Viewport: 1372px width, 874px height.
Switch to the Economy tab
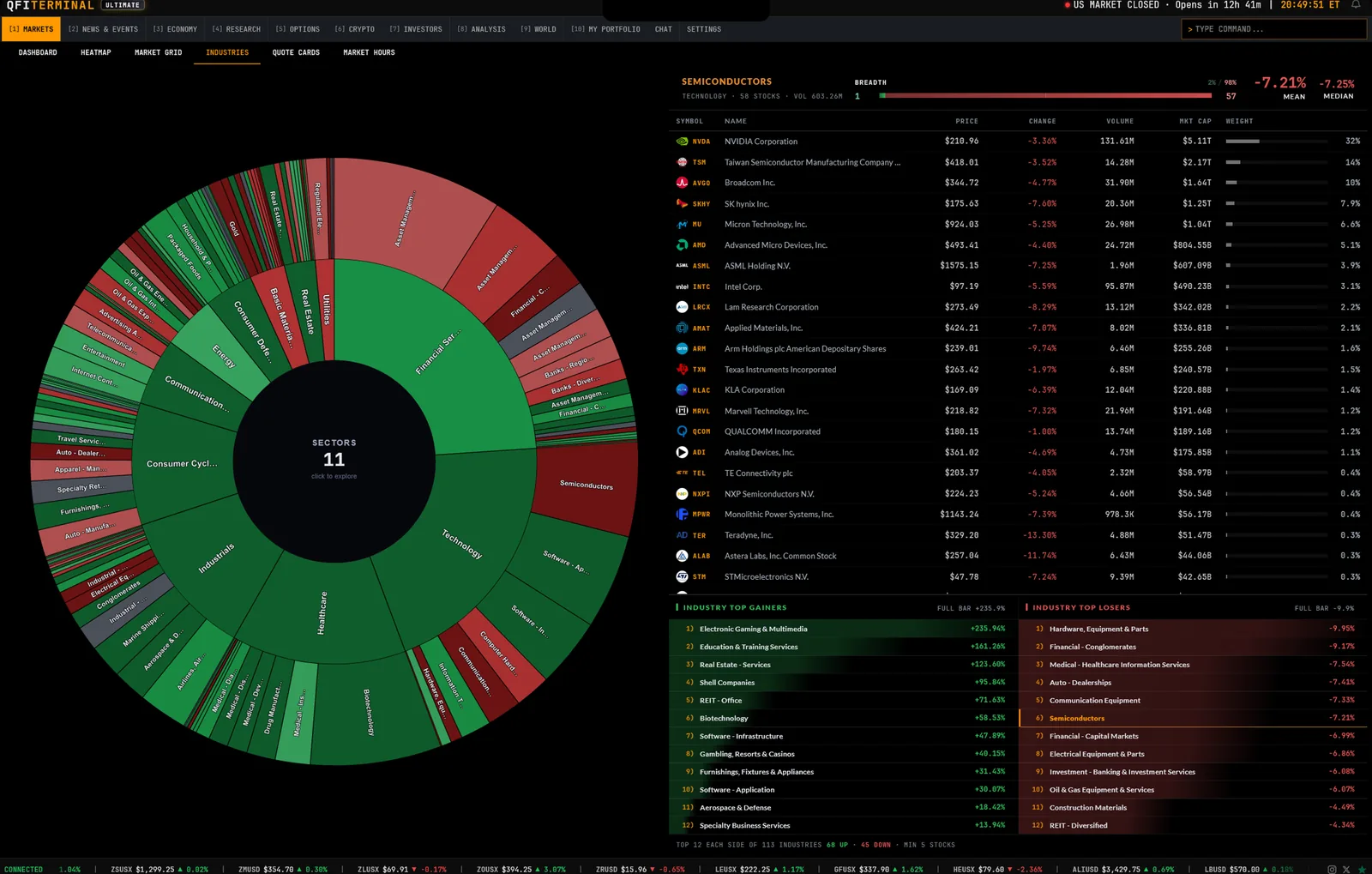[x=175, y=29]
